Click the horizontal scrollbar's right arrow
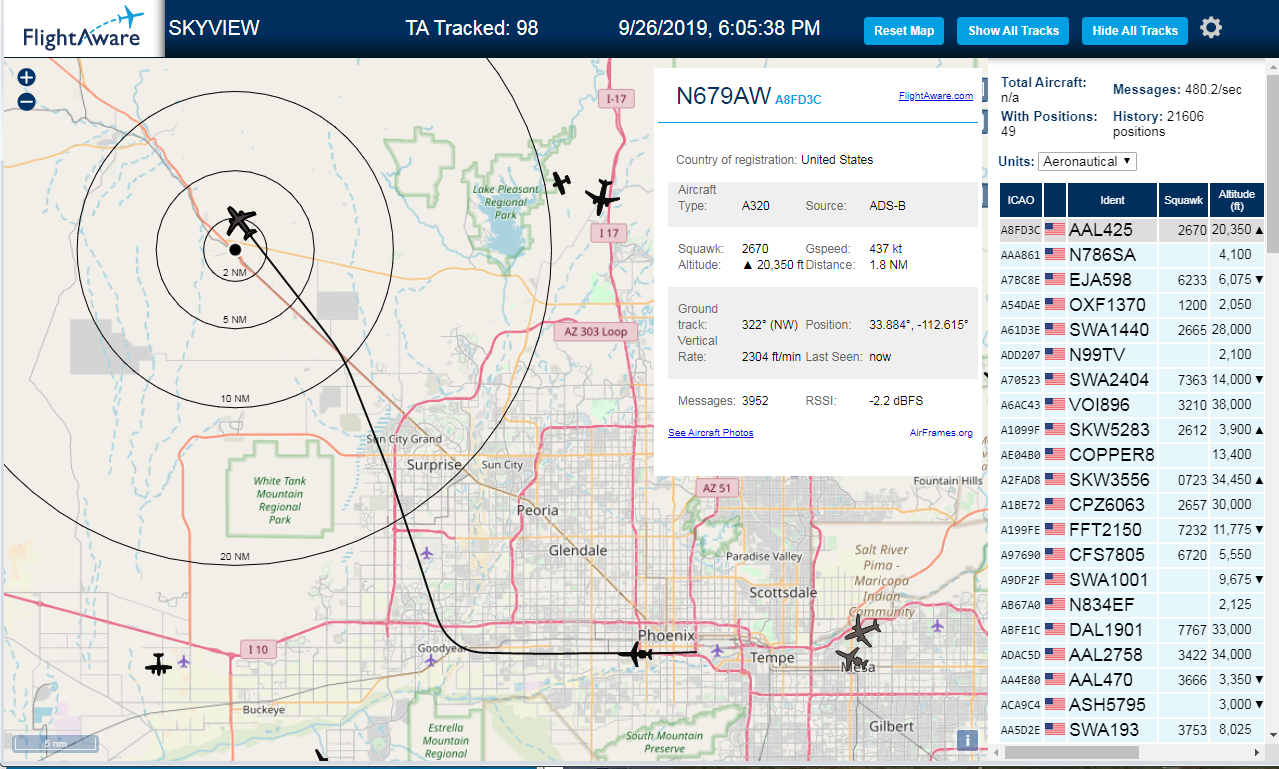Viewport: 1279px width, 769px height. pyautogui.click(x=1258, y=752)
